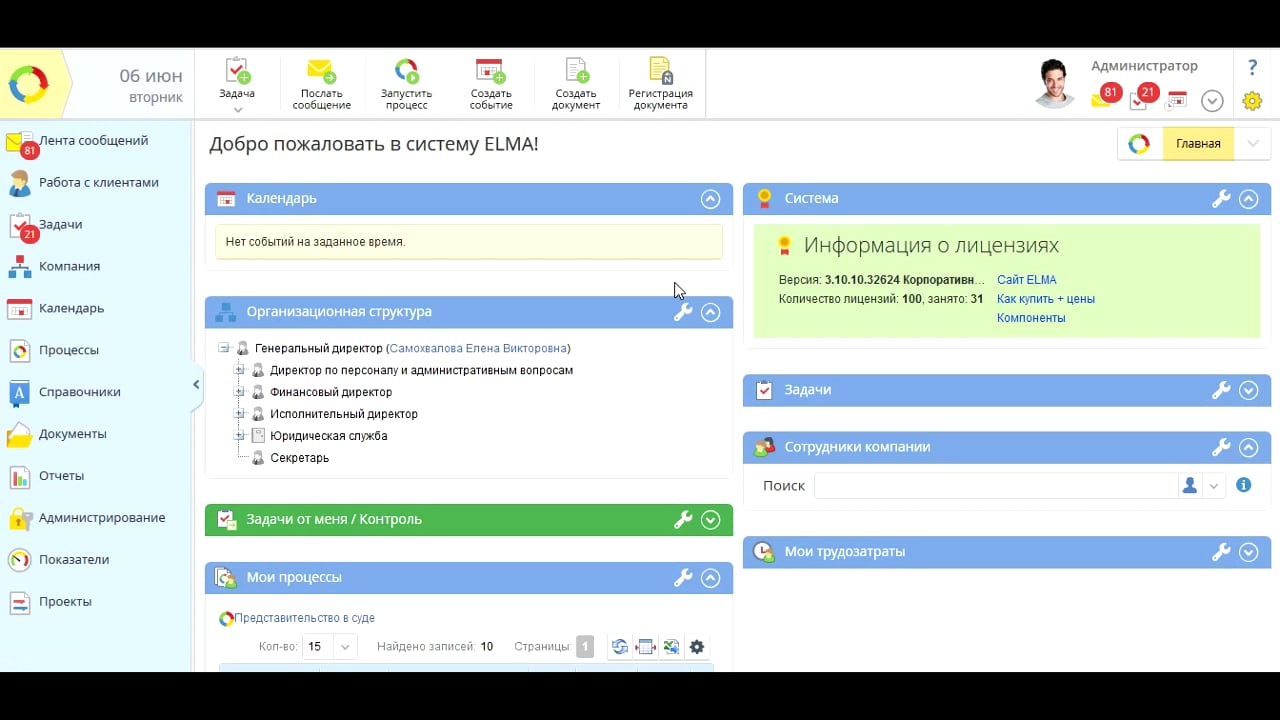This screenshot has height=720, width=1280.
Task: Open tasks icon with 21 badge in header
Action: click(x=1141, y=97)
